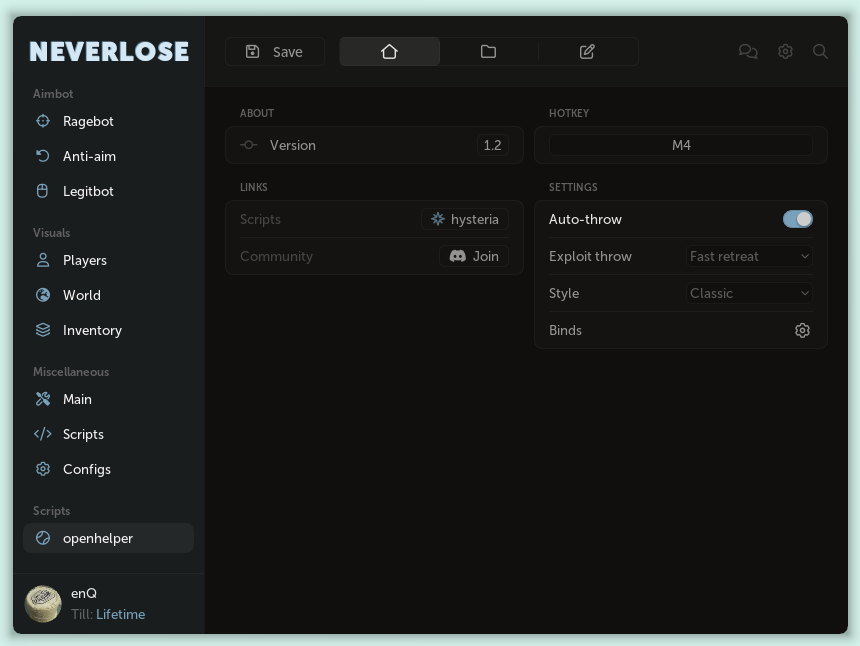Toggle the Auto-throw switch
Image resolution: width=860 pixels, height=646 pixels.
click(797, 219)
